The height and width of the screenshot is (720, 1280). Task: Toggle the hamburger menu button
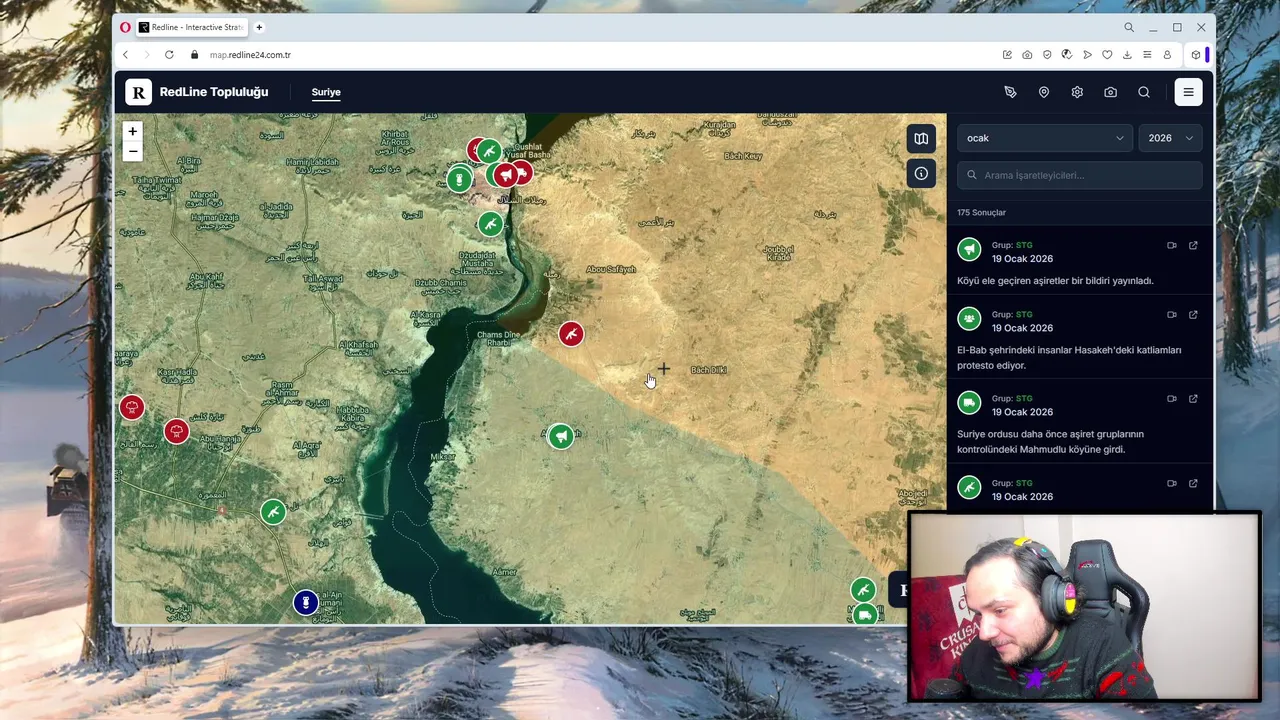tap(1188, 92)
